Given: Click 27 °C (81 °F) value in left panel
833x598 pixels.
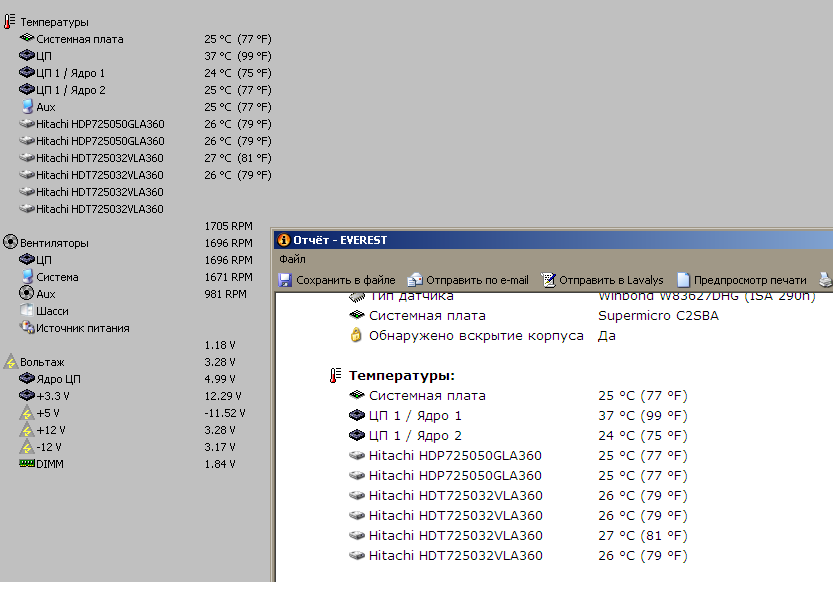Looking at the screenshot, I should 238,158.
